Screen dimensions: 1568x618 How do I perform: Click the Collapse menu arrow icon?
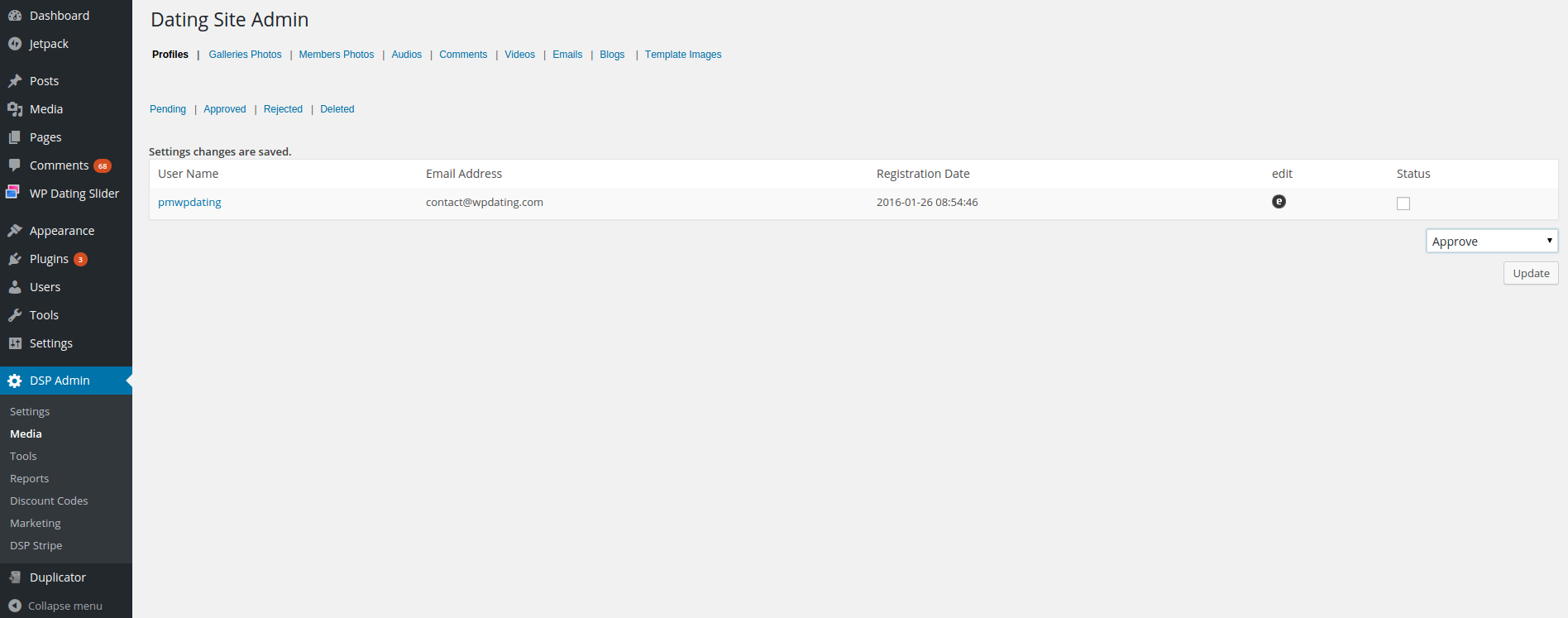pyautogui.click(x=15, y=606)
